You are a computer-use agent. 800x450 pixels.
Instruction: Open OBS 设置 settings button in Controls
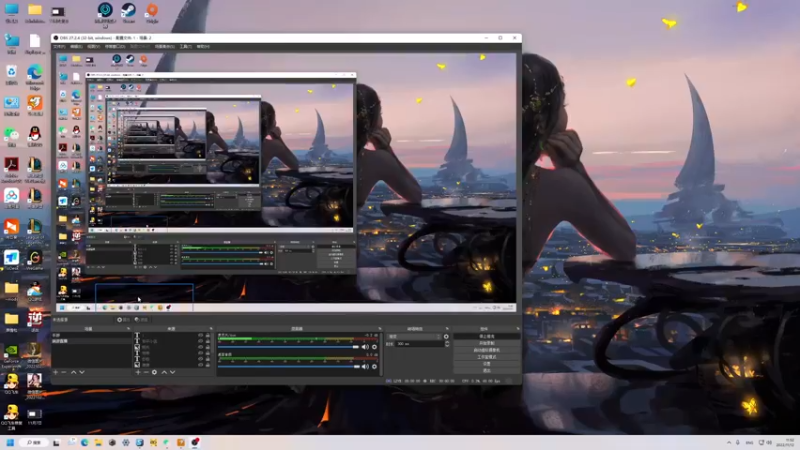click(487, 364)
